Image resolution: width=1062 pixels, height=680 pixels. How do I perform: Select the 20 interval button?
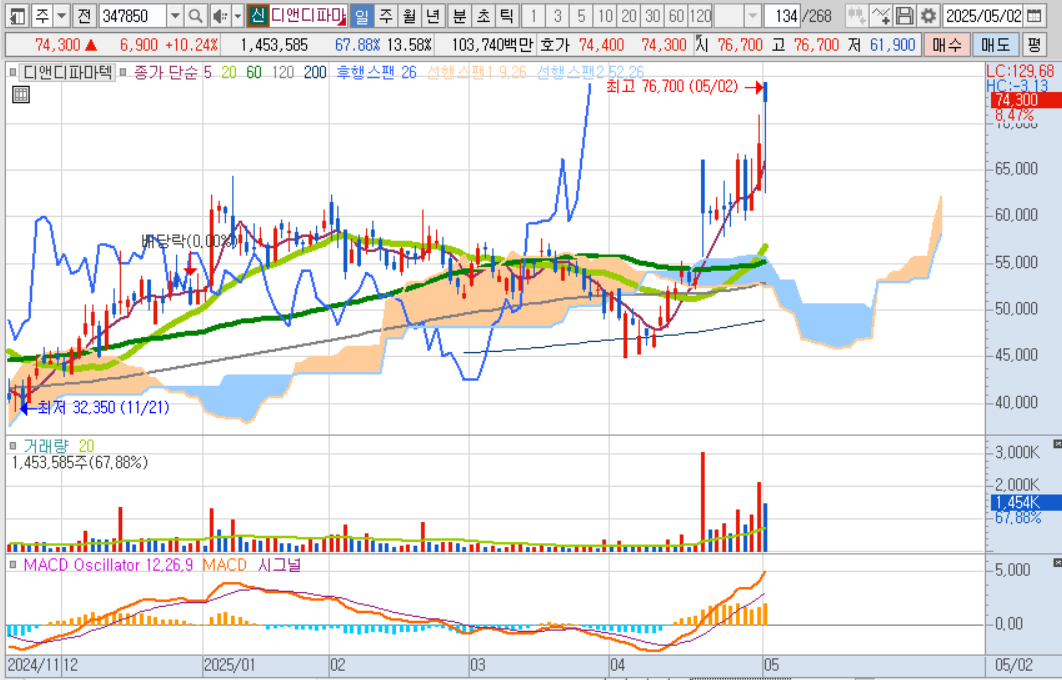point(629,16)
